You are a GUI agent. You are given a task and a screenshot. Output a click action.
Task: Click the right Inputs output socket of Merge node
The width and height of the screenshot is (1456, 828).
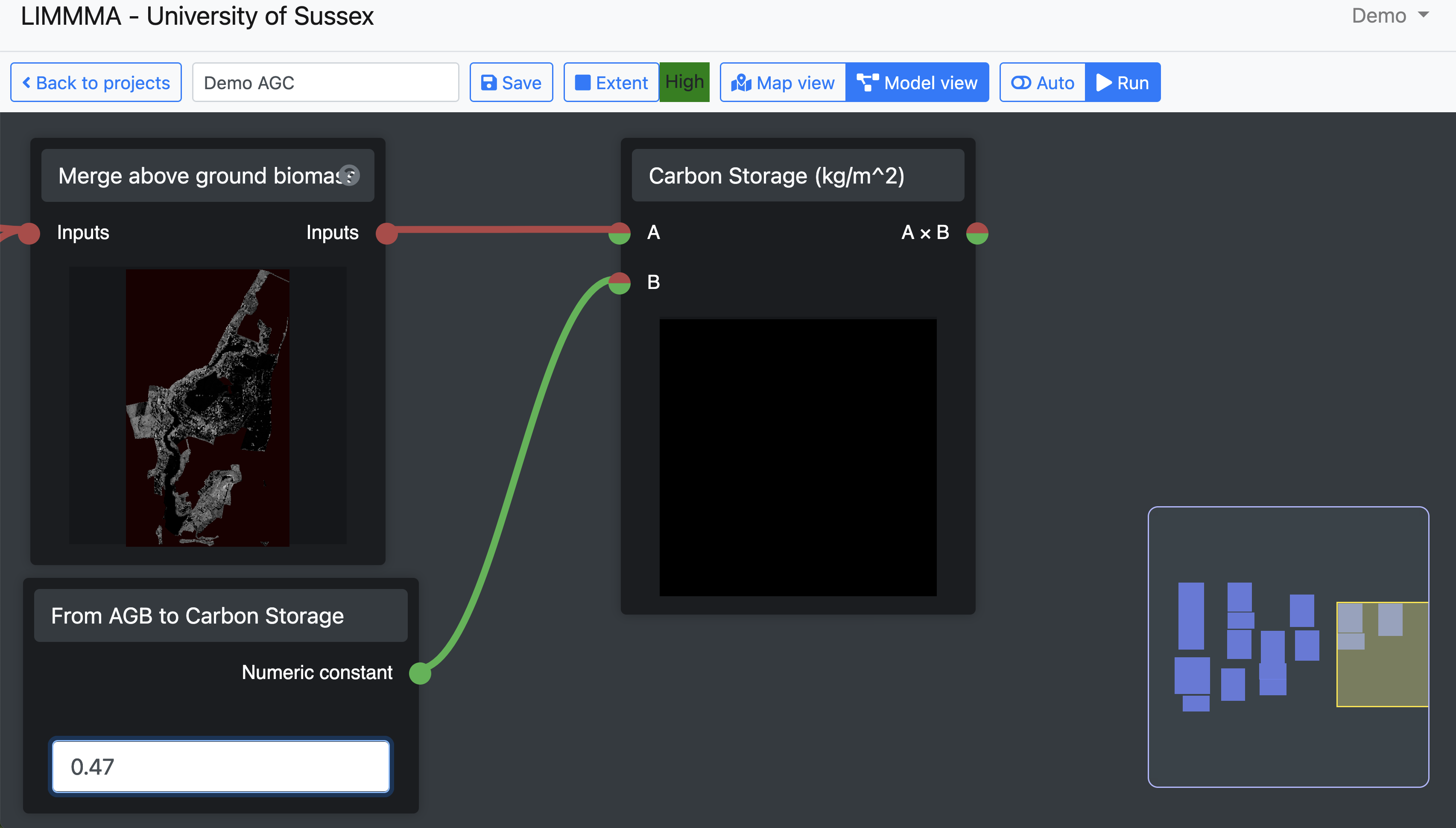point(387,233)
